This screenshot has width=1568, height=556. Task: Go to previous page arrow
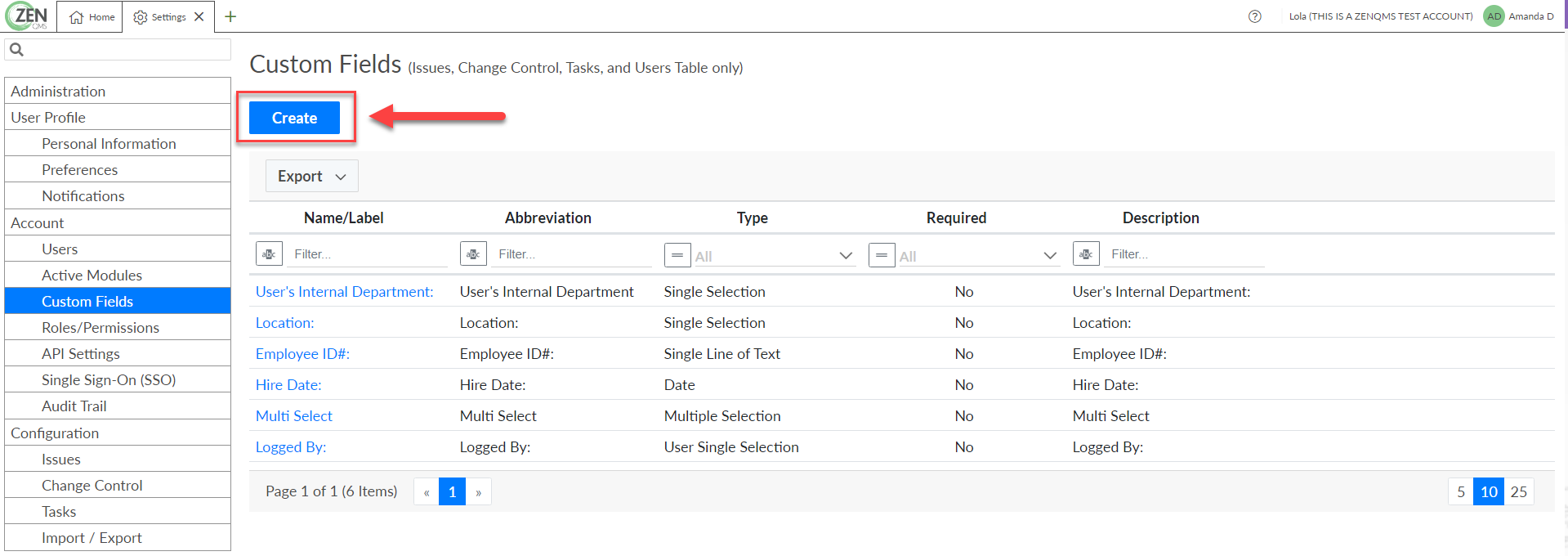tap(427, 492)
